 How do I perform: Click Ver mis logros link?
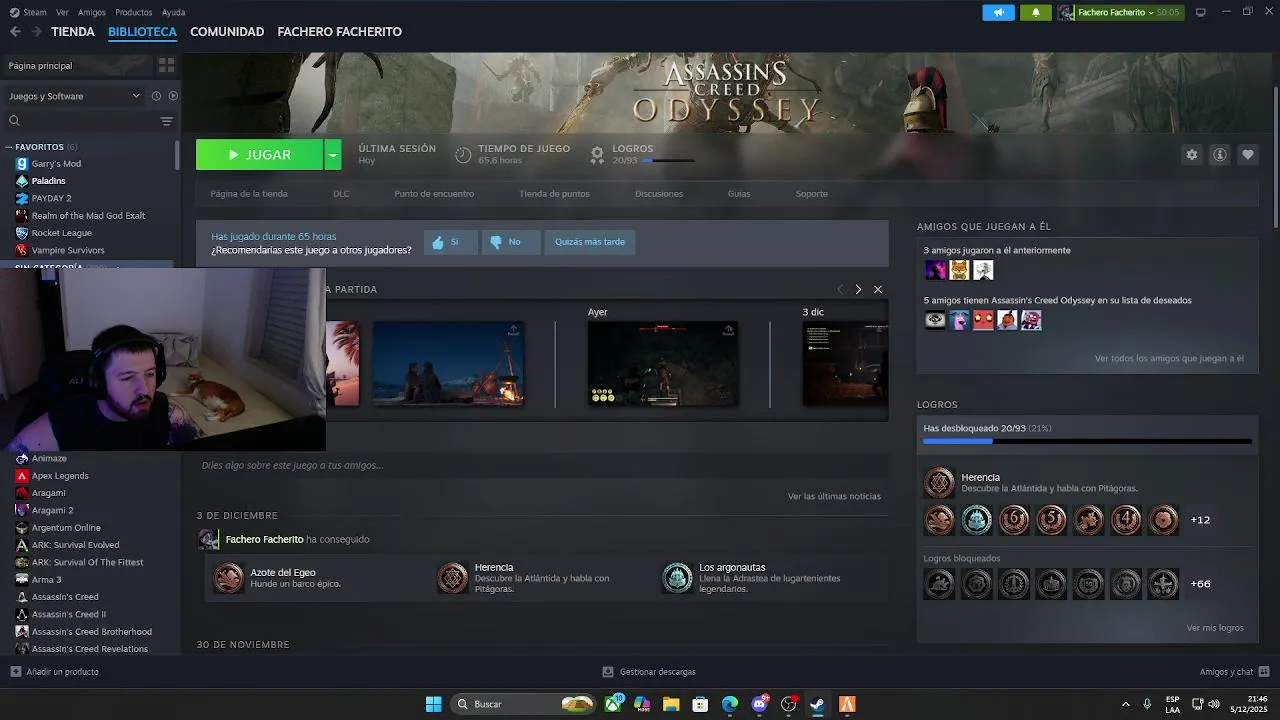coord(1215,628)
